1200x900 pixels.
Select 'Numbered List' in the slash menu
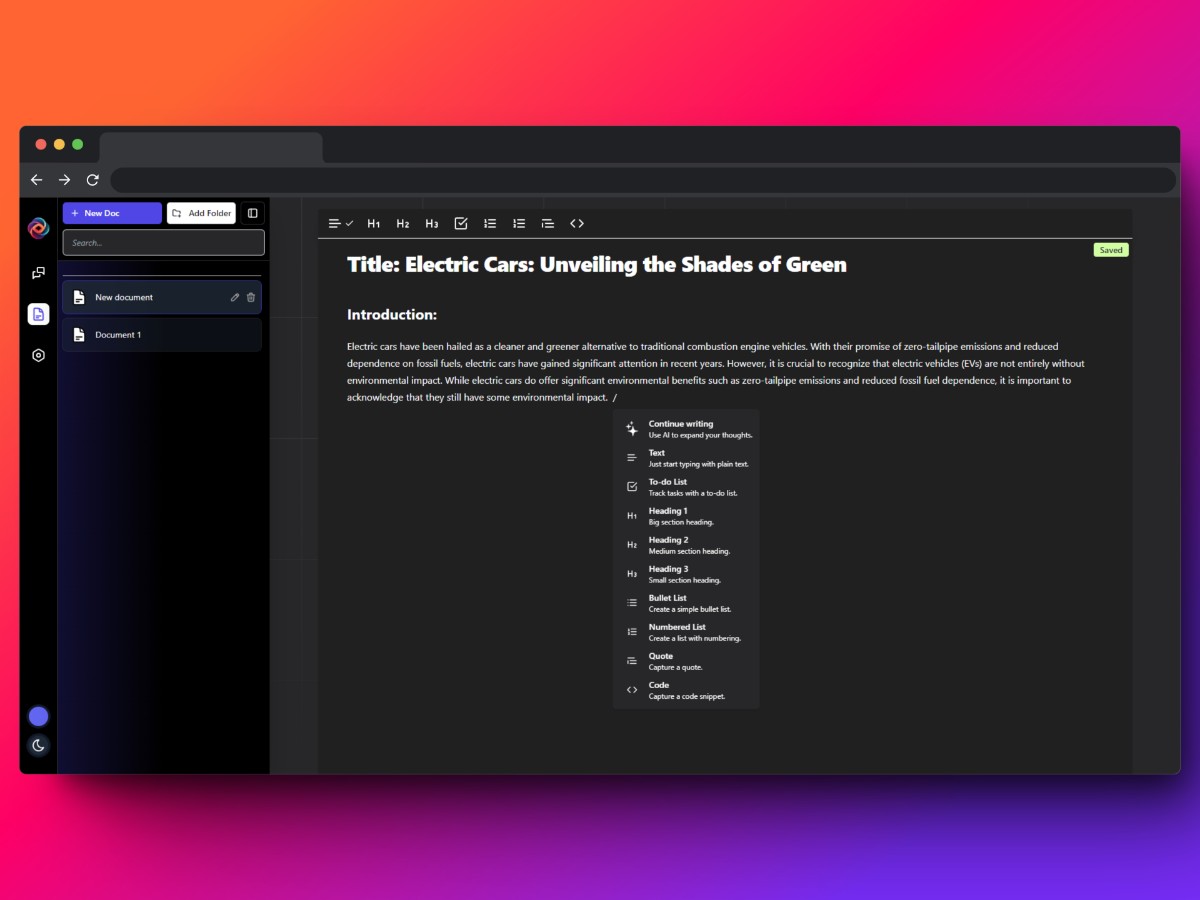(x=686, y=632)
